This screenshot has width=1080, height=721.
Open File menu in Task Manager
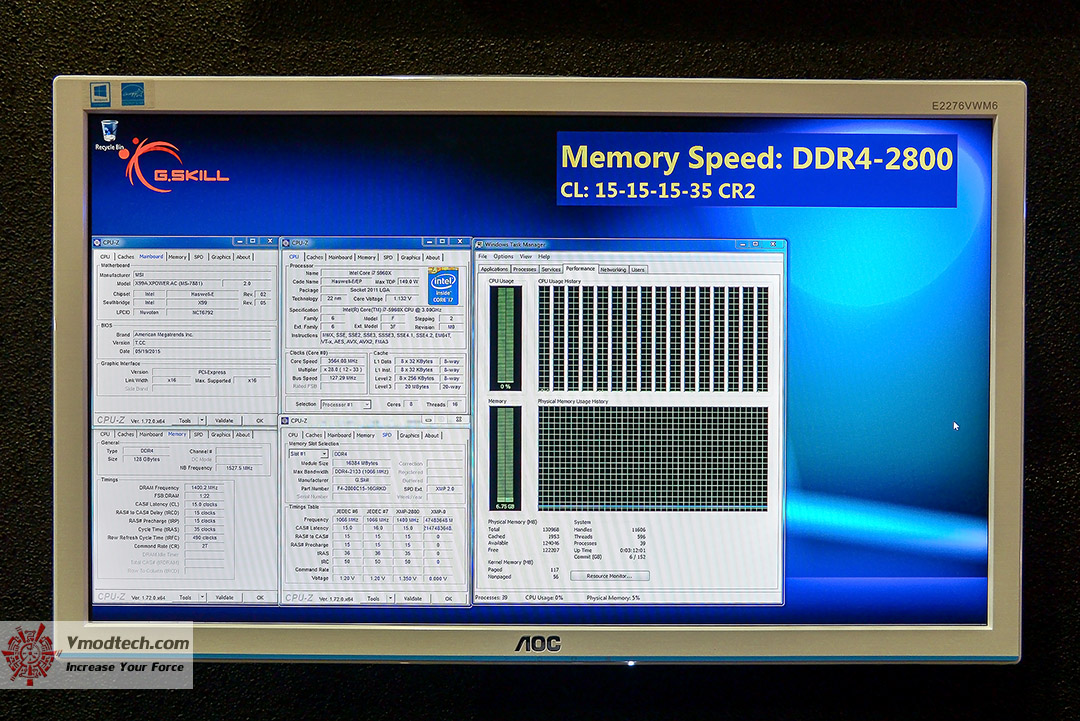483,256
